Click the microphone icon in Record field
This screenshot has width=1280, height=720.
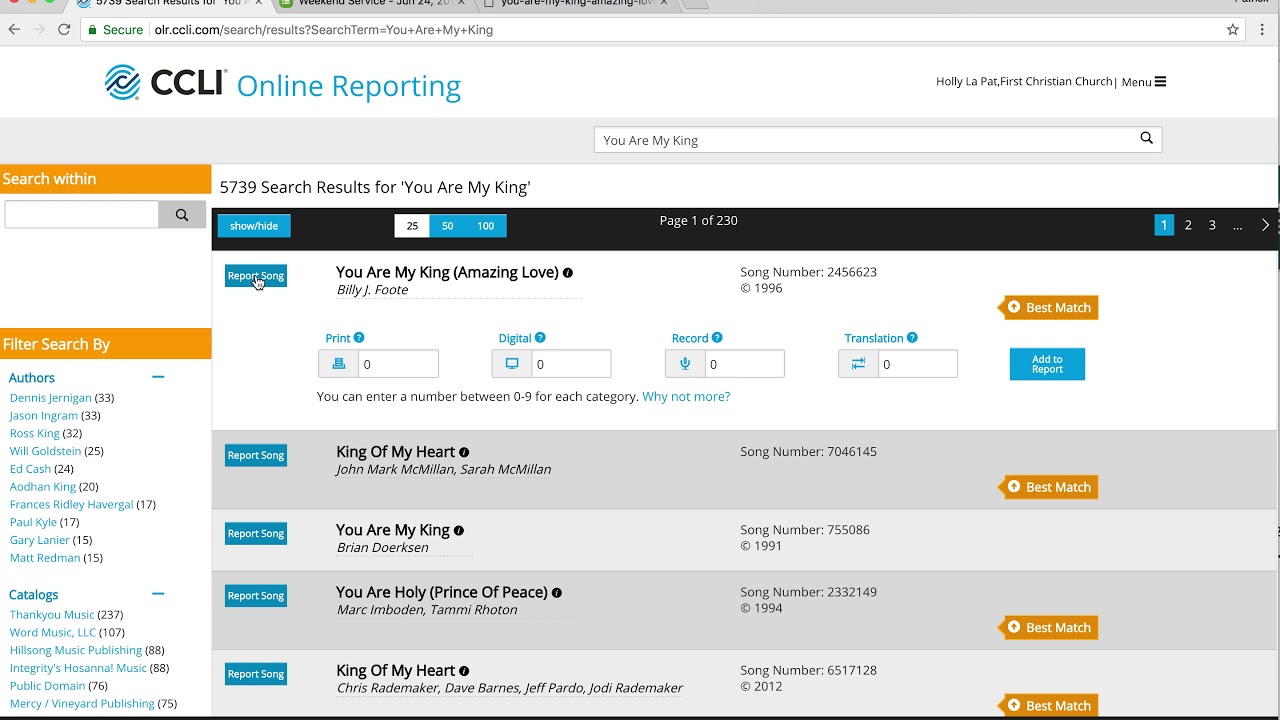(x=685, y=364)
